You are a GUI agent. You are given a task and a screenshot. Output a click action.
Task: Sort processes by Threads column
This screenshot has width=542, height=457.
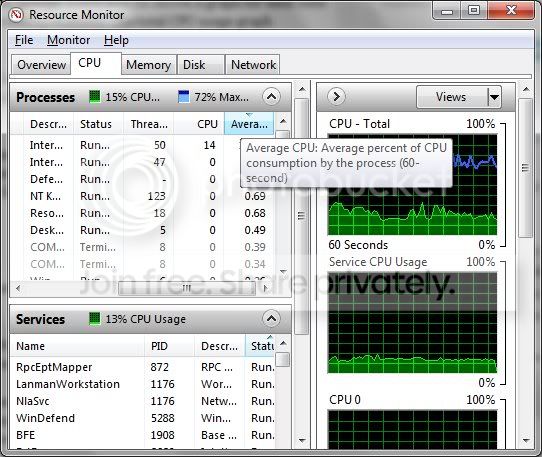(149, 124)
